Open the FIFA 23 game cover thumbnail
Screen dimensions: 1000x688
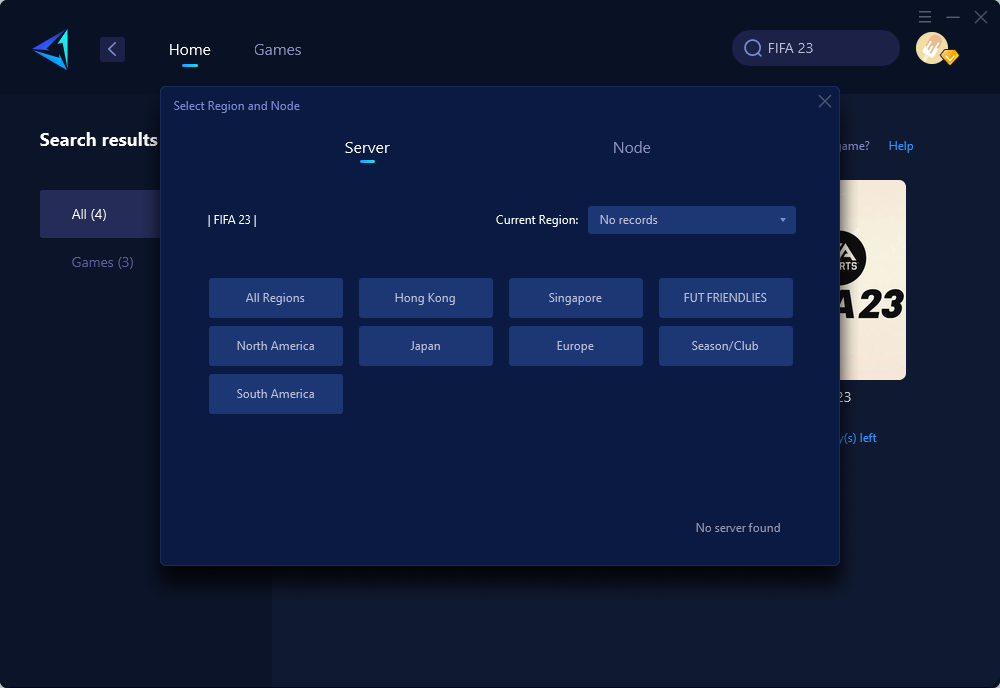(x=872, y=280)
